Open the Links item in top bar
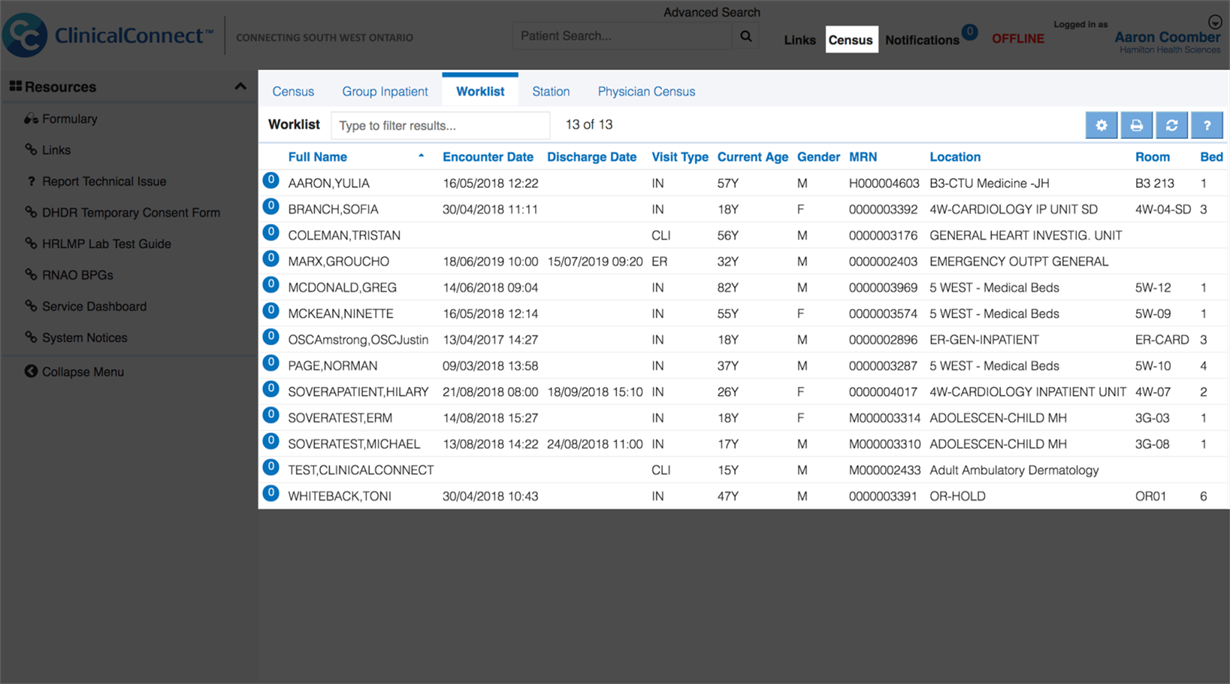 [800, 40]
